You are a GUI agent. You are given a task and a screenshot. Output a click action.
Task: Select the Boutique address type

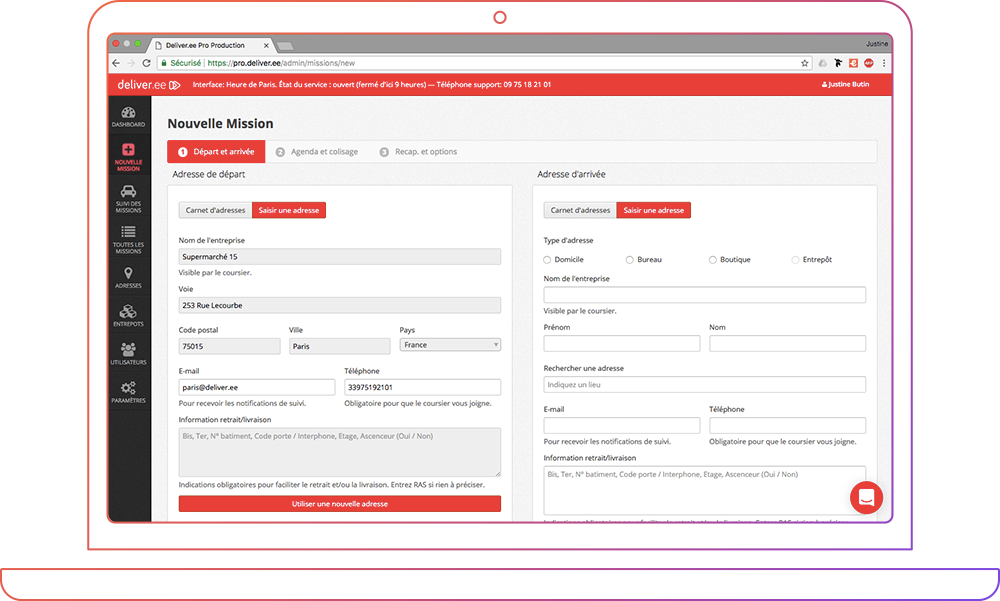click(x=712, y=260)
